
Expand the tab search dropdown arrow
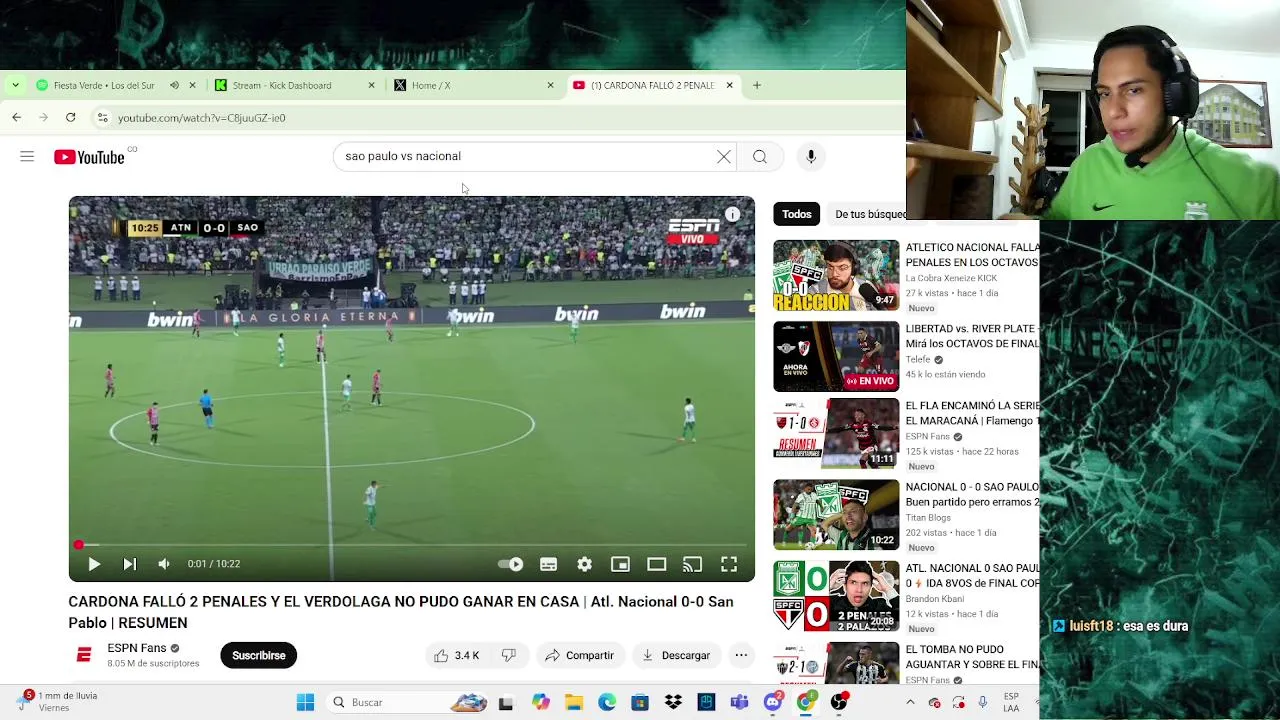15,85
